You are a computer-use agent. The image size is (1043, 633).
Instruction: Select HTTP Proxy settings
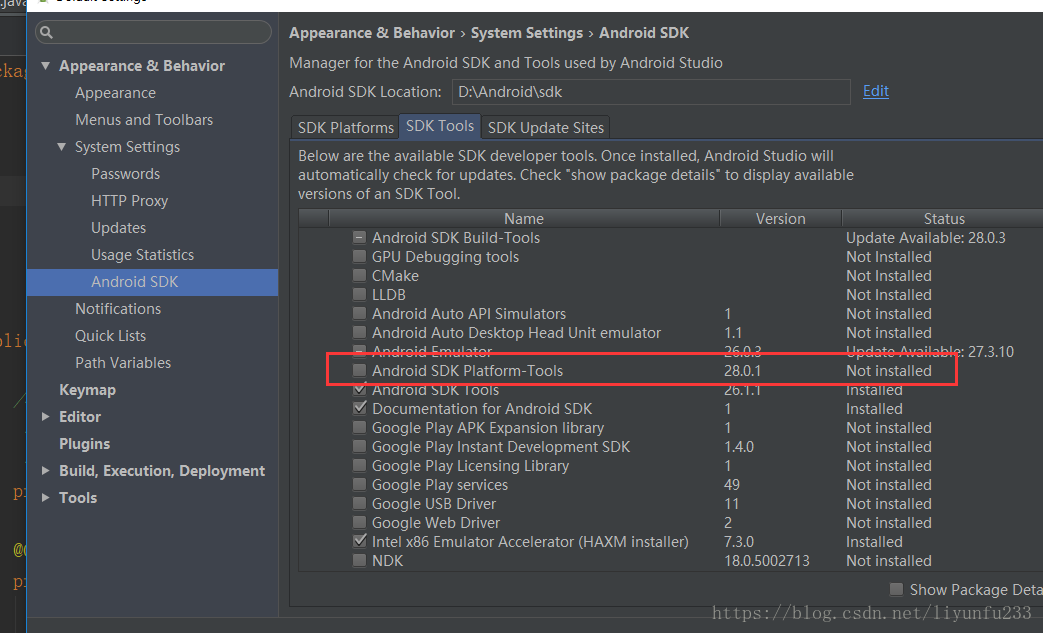[x=129, y=201]
